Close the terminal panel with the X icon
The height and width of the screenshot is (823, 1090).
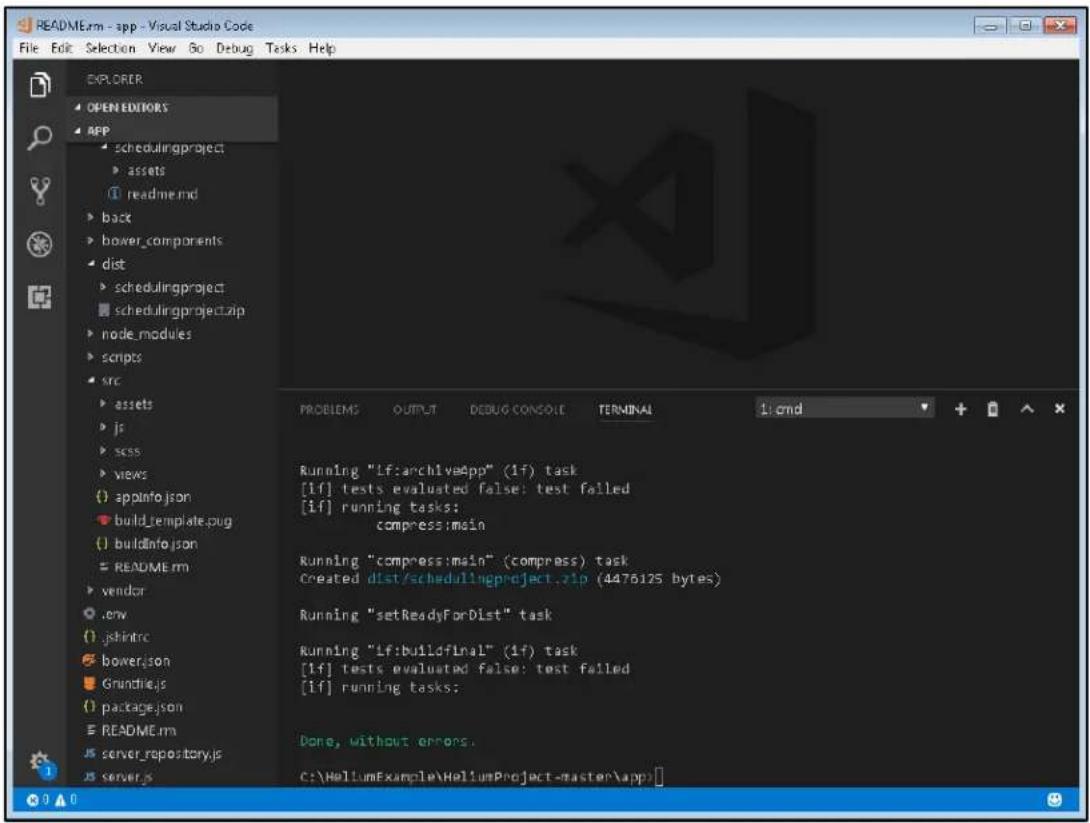[1059, 409]
